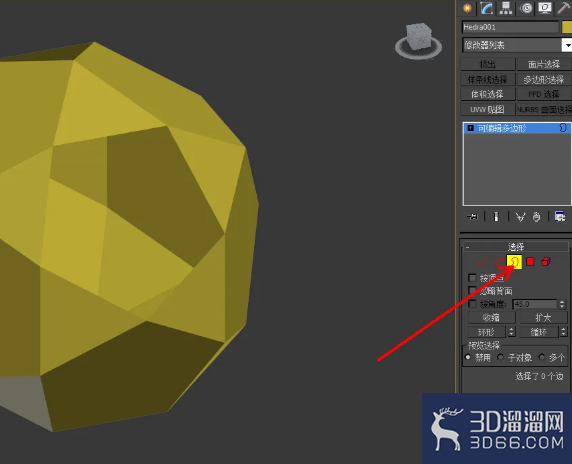Click the UVW 贴图 modifier button
This screenshot has height=464, width=572.
tap(488, 109)
